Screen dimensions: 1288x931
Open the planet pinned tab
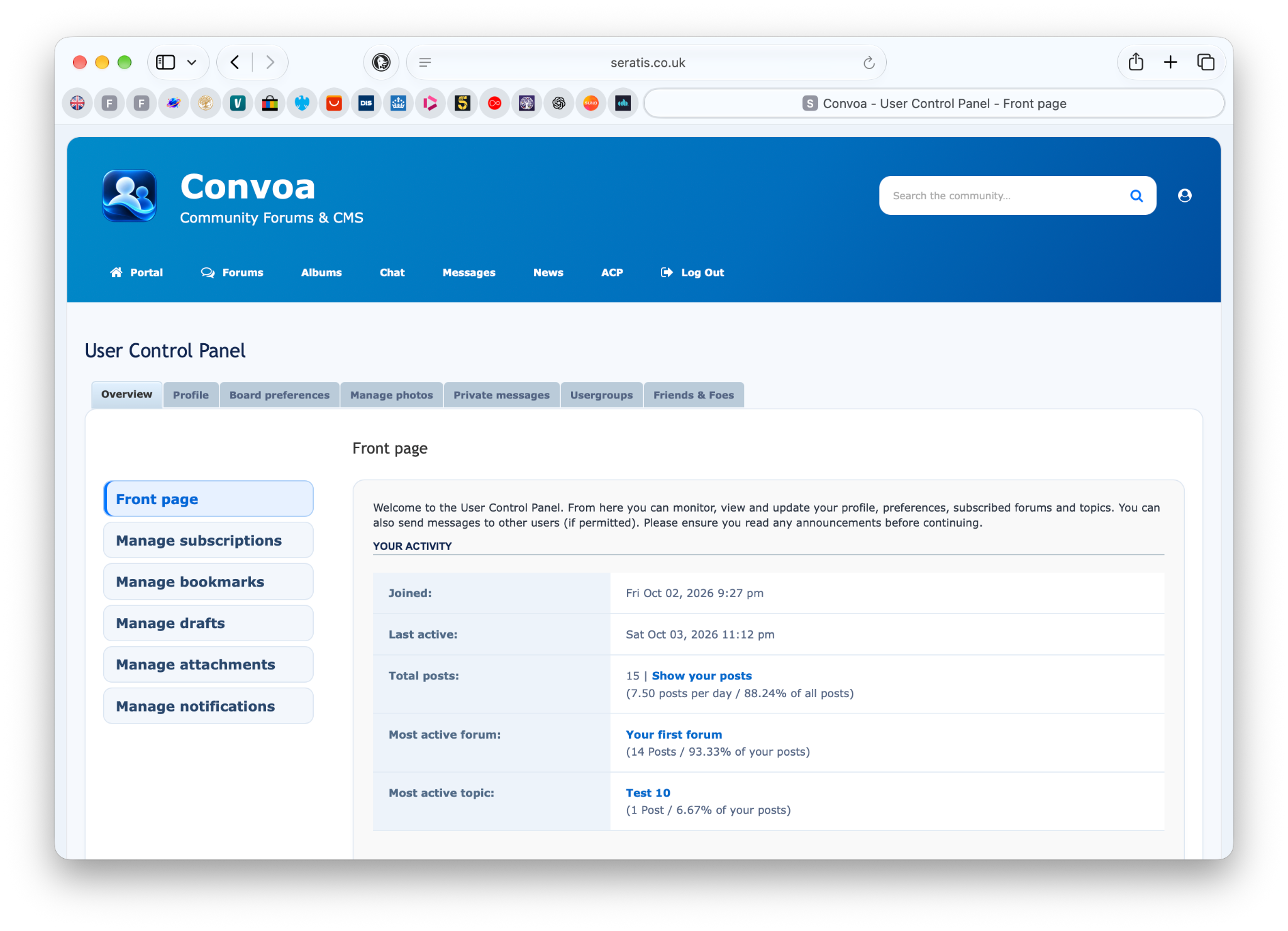click(174, 103)
